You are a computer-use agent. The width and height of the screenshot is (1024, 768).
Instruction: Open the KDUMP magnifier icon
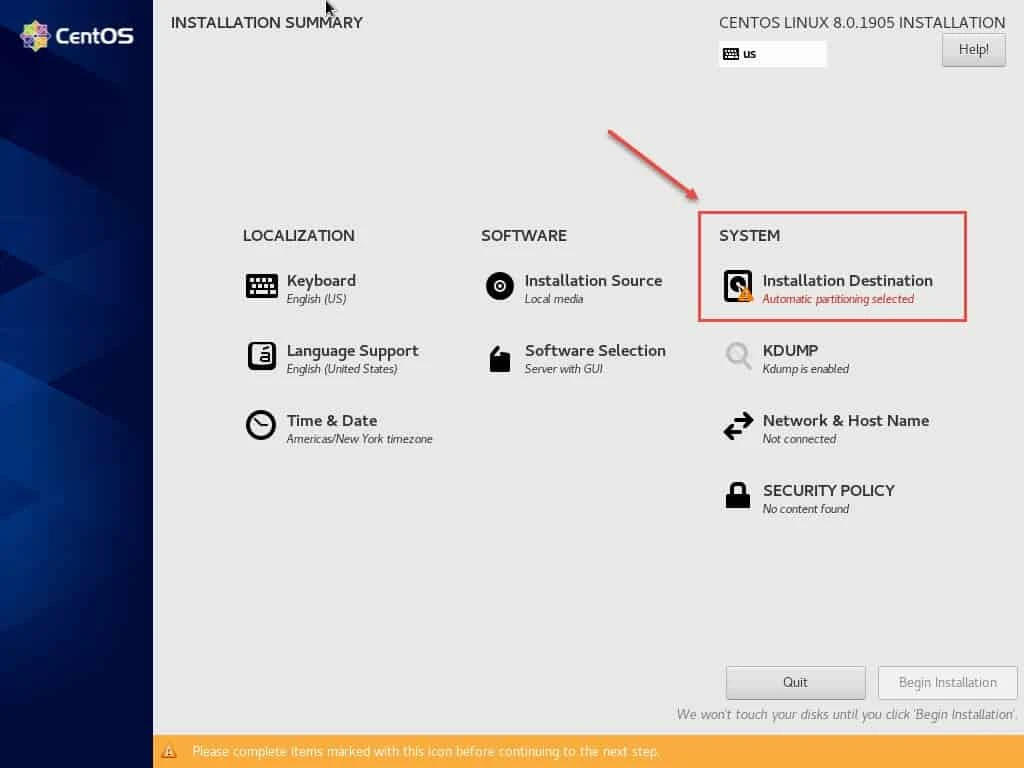tap(737, 356)
